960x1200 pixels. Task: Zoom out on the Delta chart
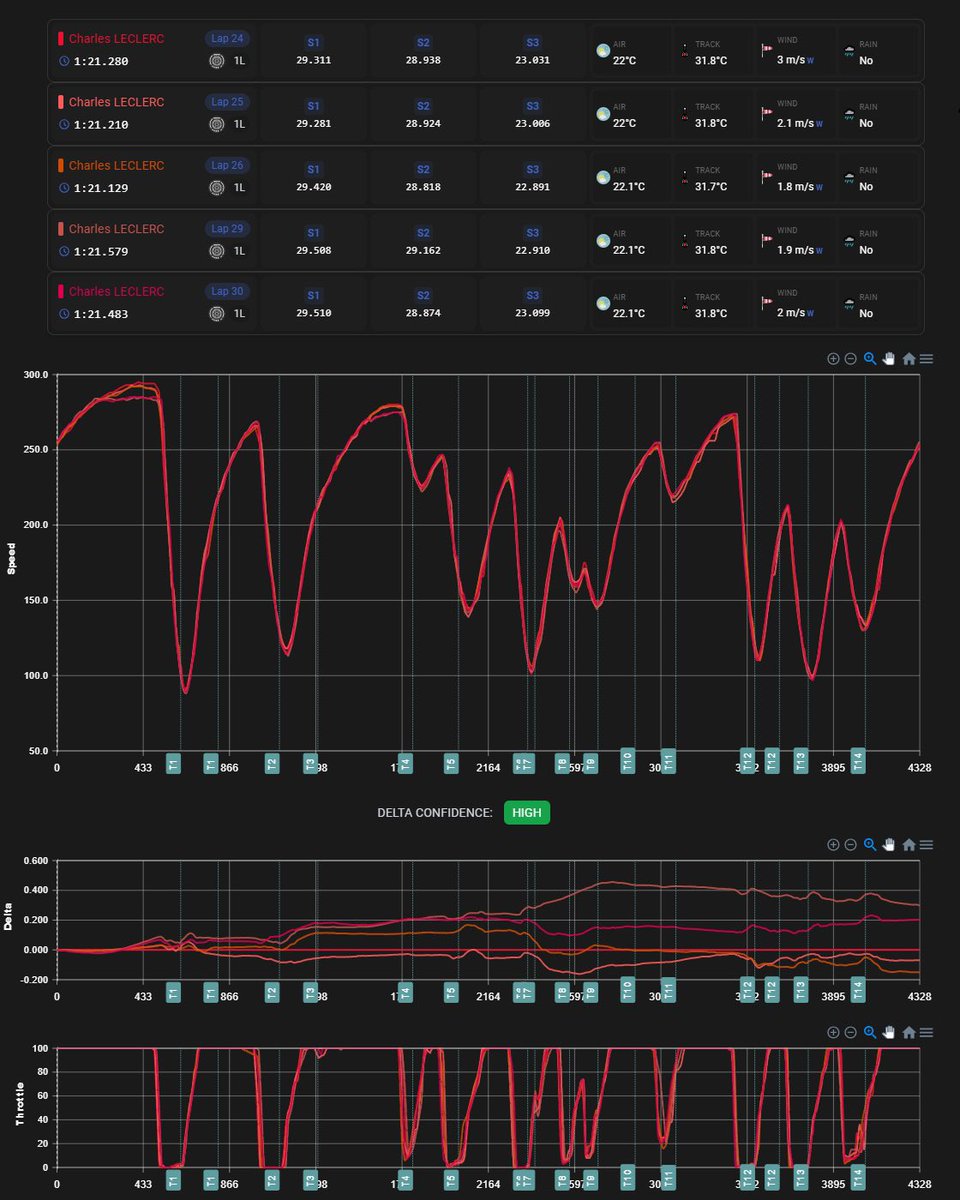850,845
